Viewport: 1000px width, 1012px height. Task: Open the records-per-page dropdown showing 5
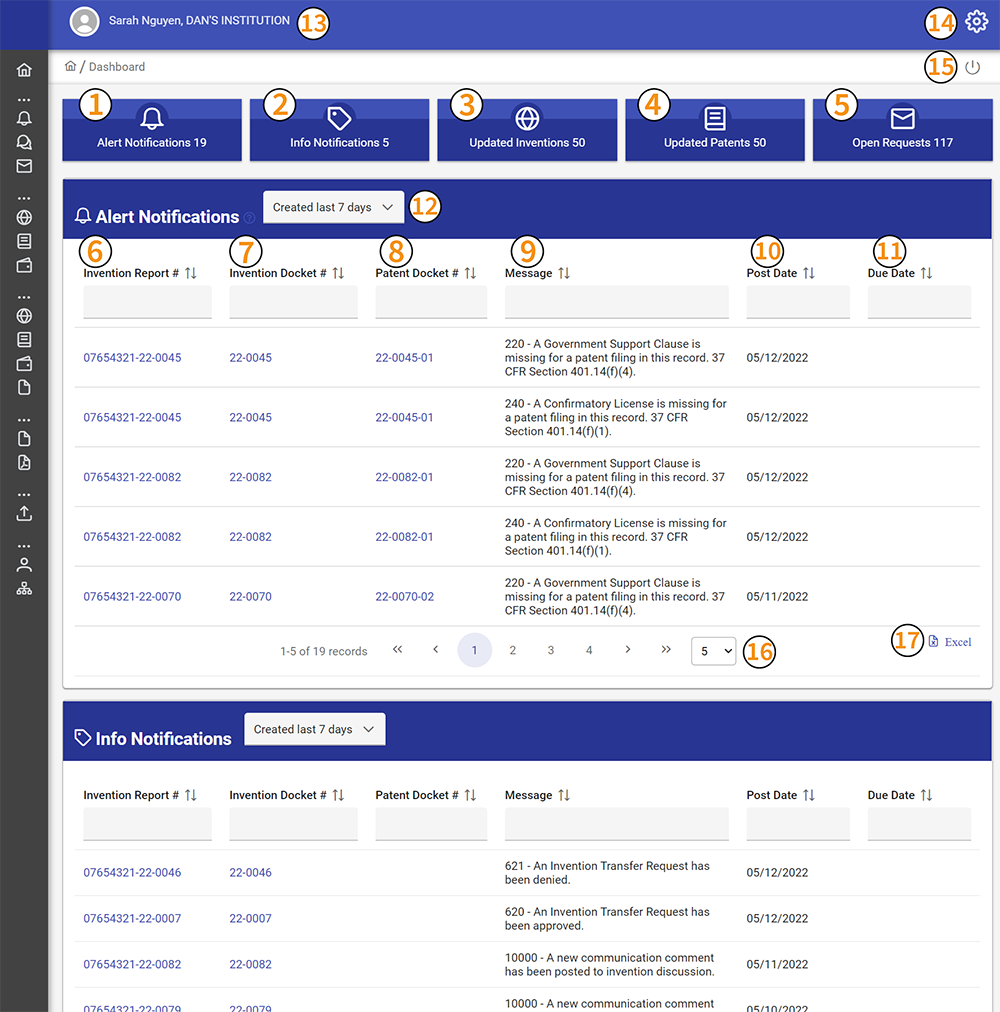click(x=713, y=650)
